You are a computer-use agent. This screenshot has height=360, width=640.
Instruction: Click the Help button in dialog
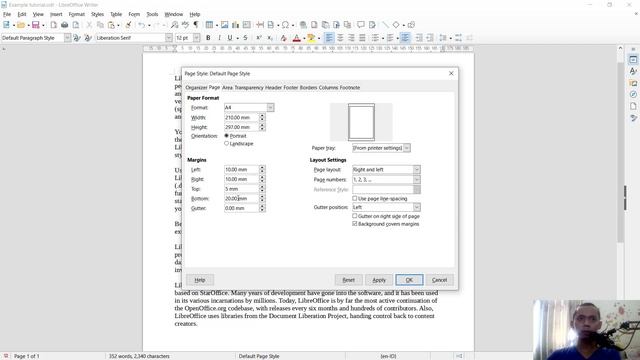coord(200,280)
